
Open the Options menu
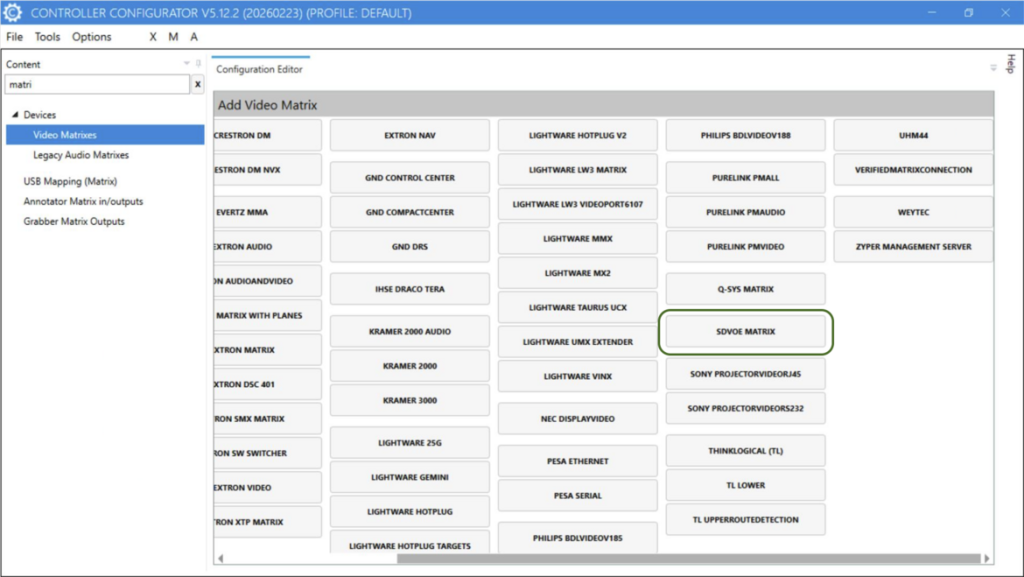(92, 37)
